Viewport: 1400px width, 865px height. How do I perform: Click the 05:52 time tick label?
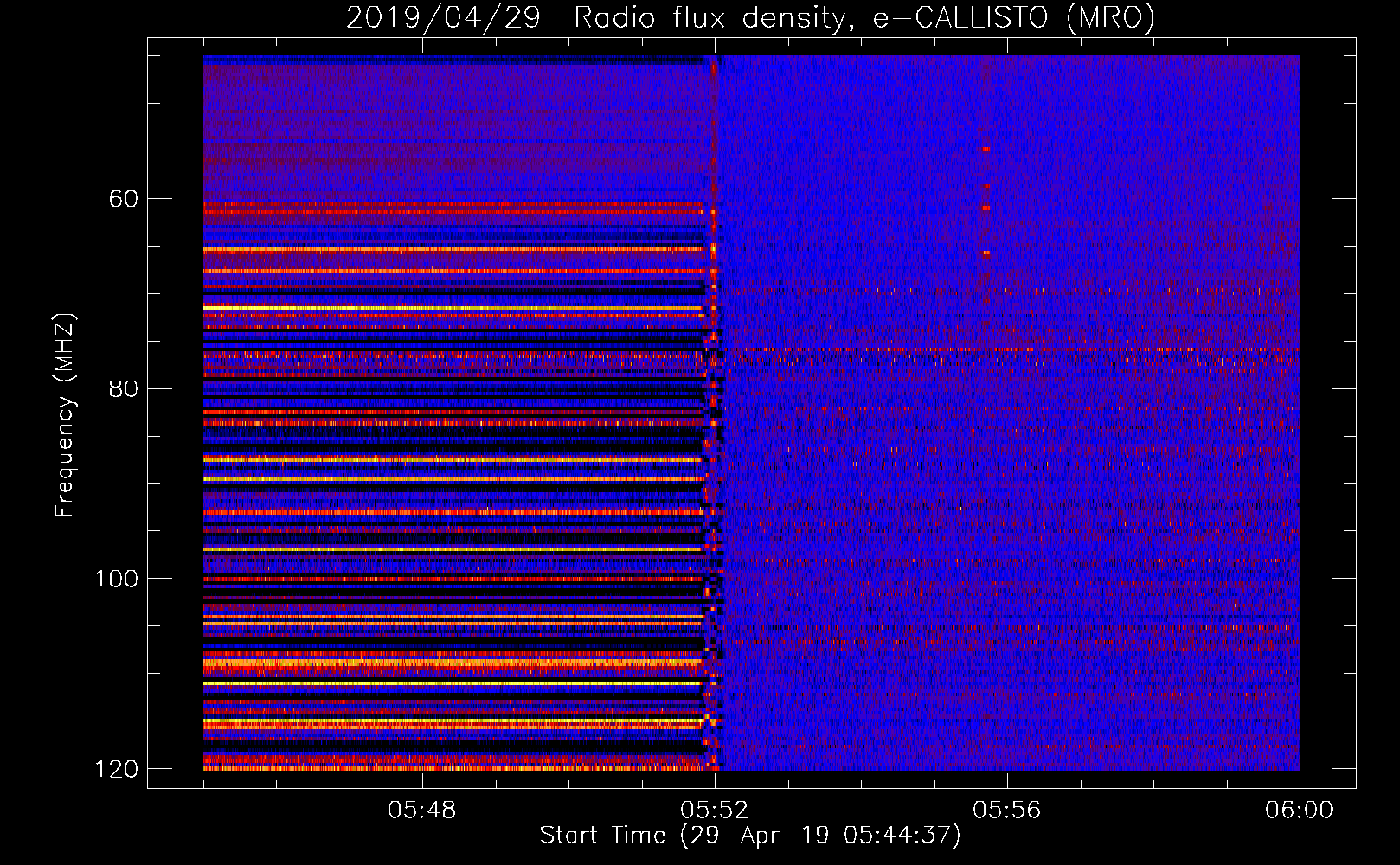coord(715,810)
